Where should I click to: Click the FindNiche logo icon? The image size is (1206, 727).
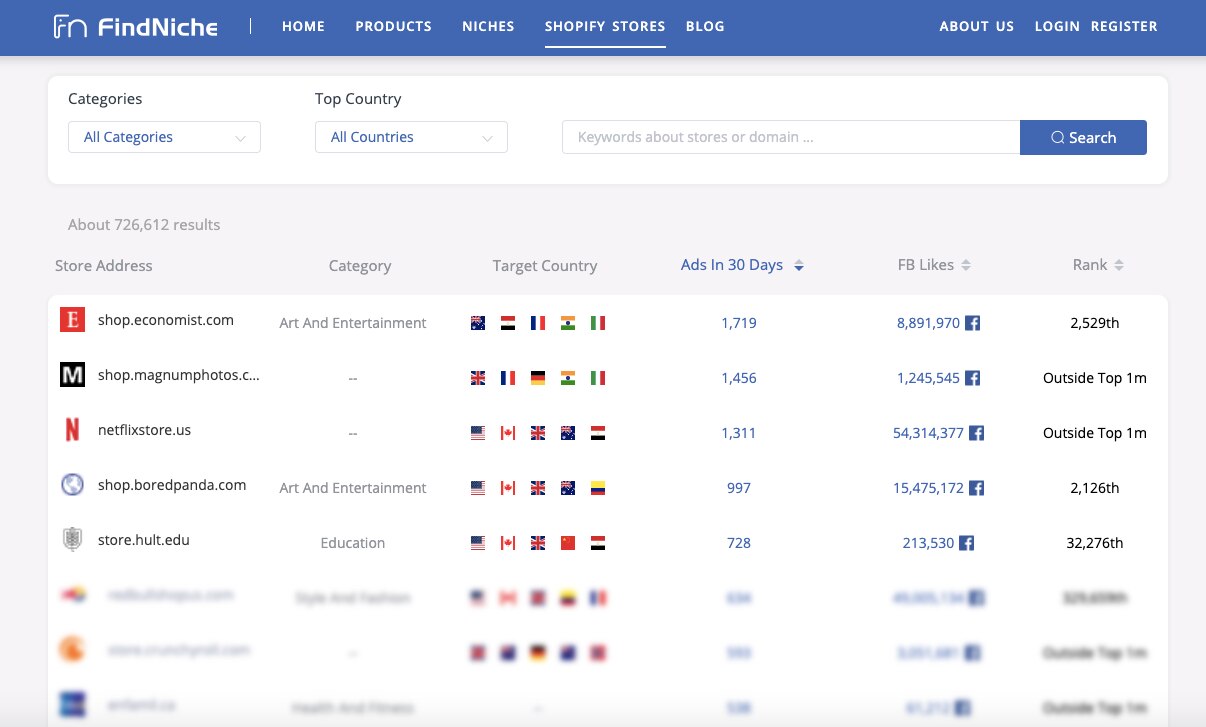pos(70,27)
